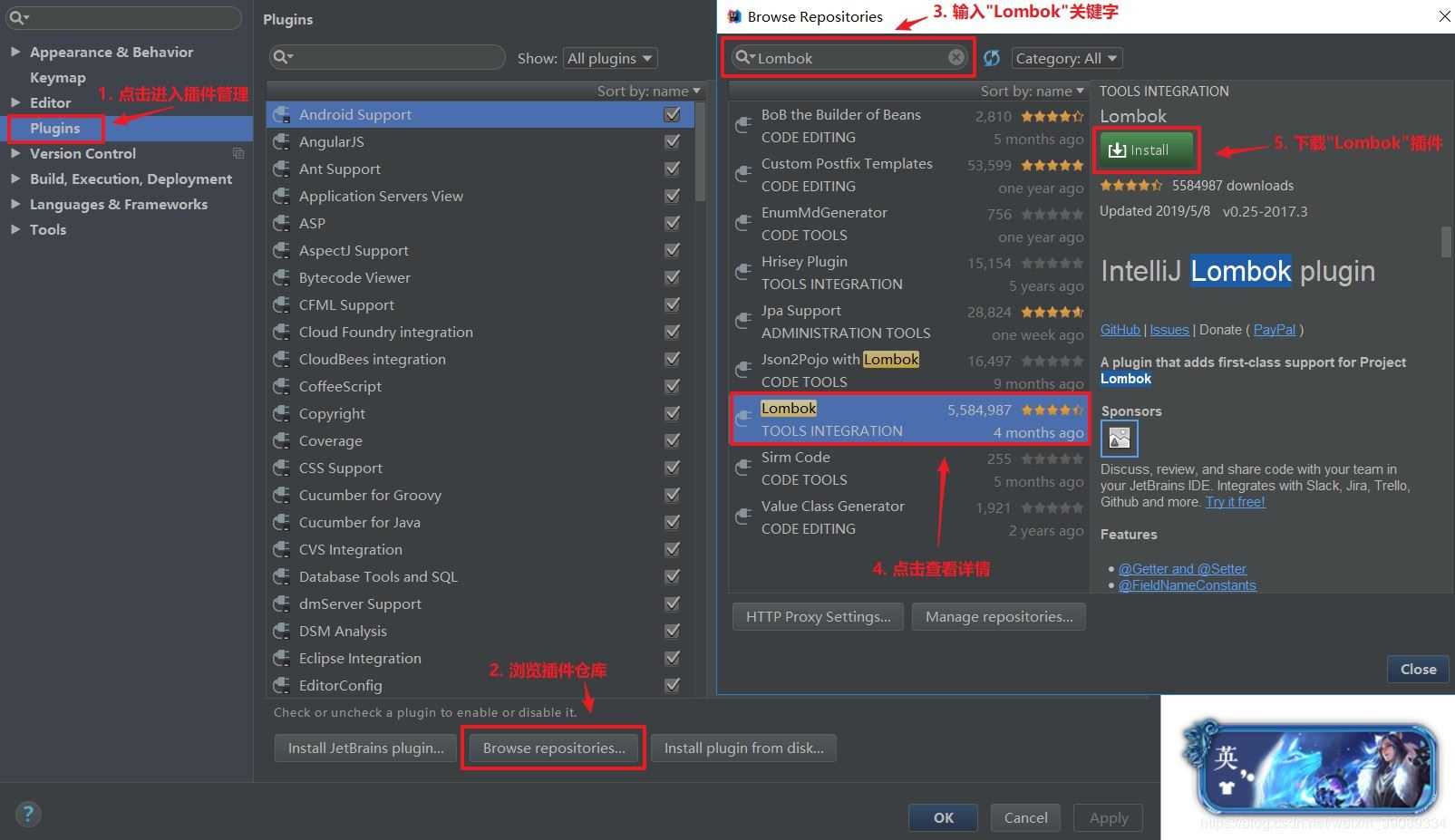
Task: Click the settings search magnifier icon in sidebar
Action: click(18, 17)
